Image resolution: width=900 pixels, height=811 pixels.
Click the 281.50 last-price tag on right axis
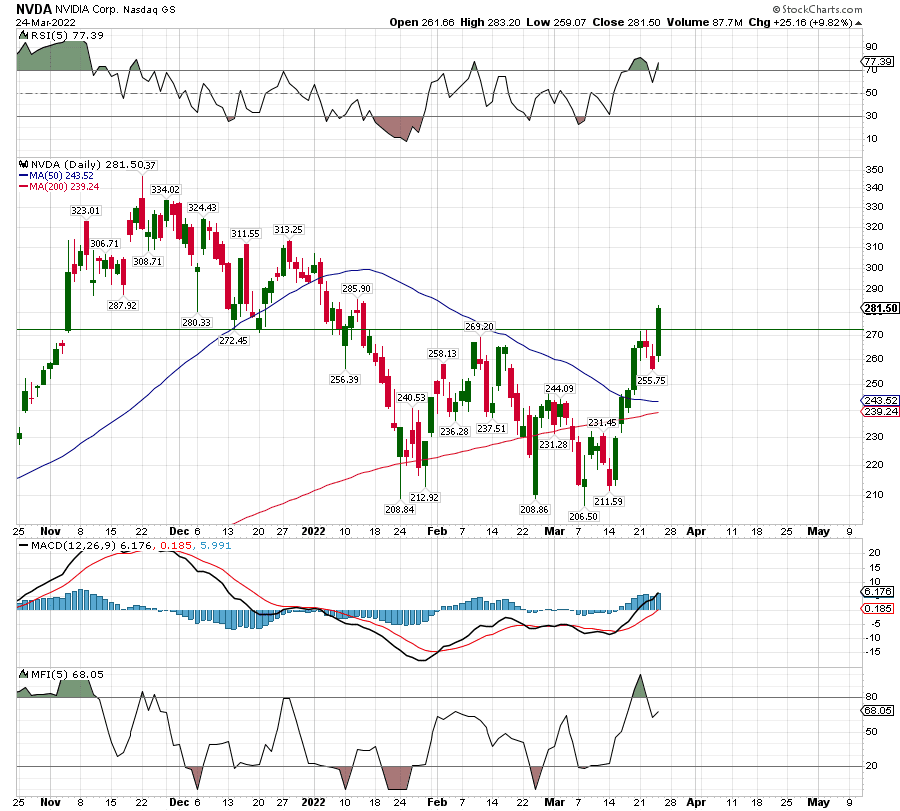click(x=880, y=308)
